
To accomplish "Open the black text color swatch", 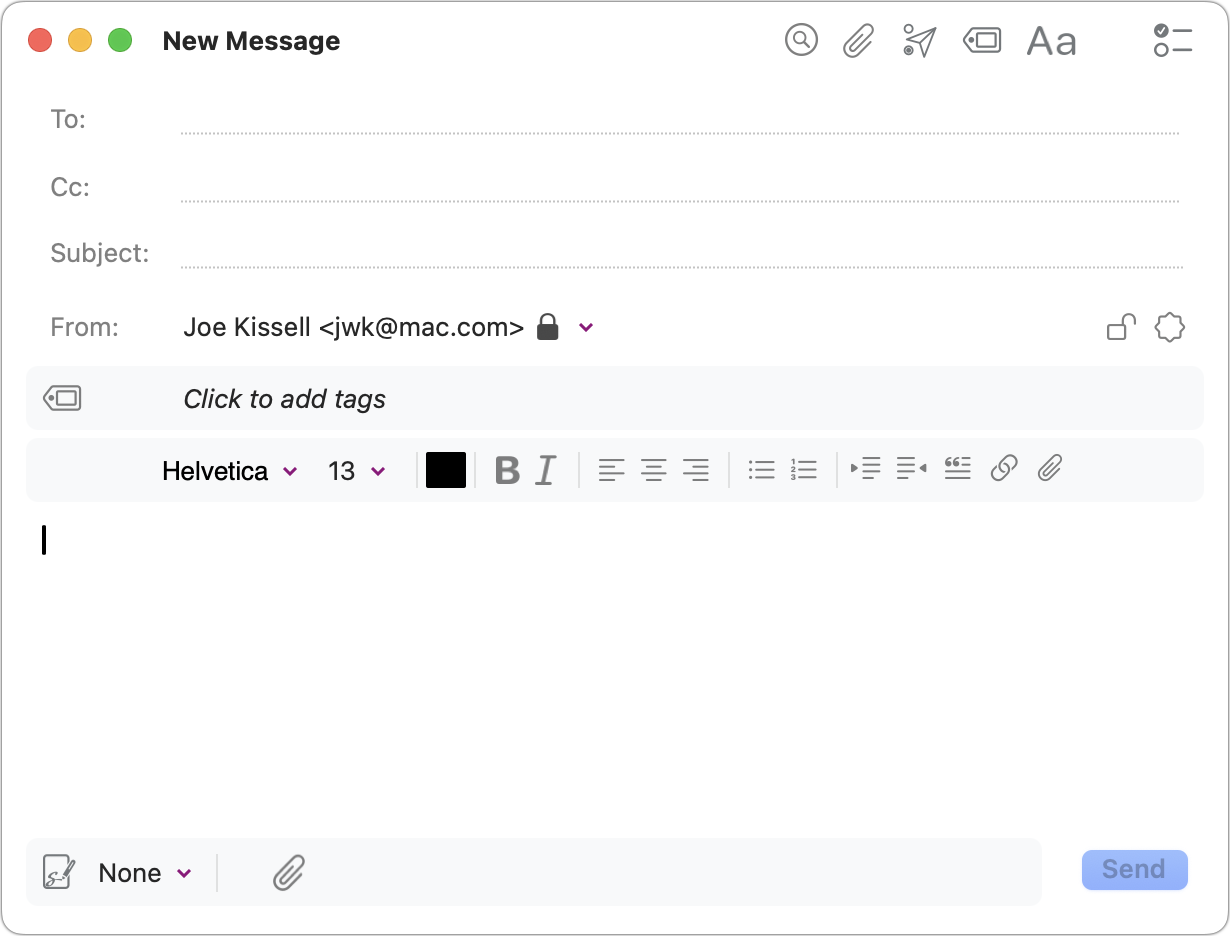I will click(446, 470).
